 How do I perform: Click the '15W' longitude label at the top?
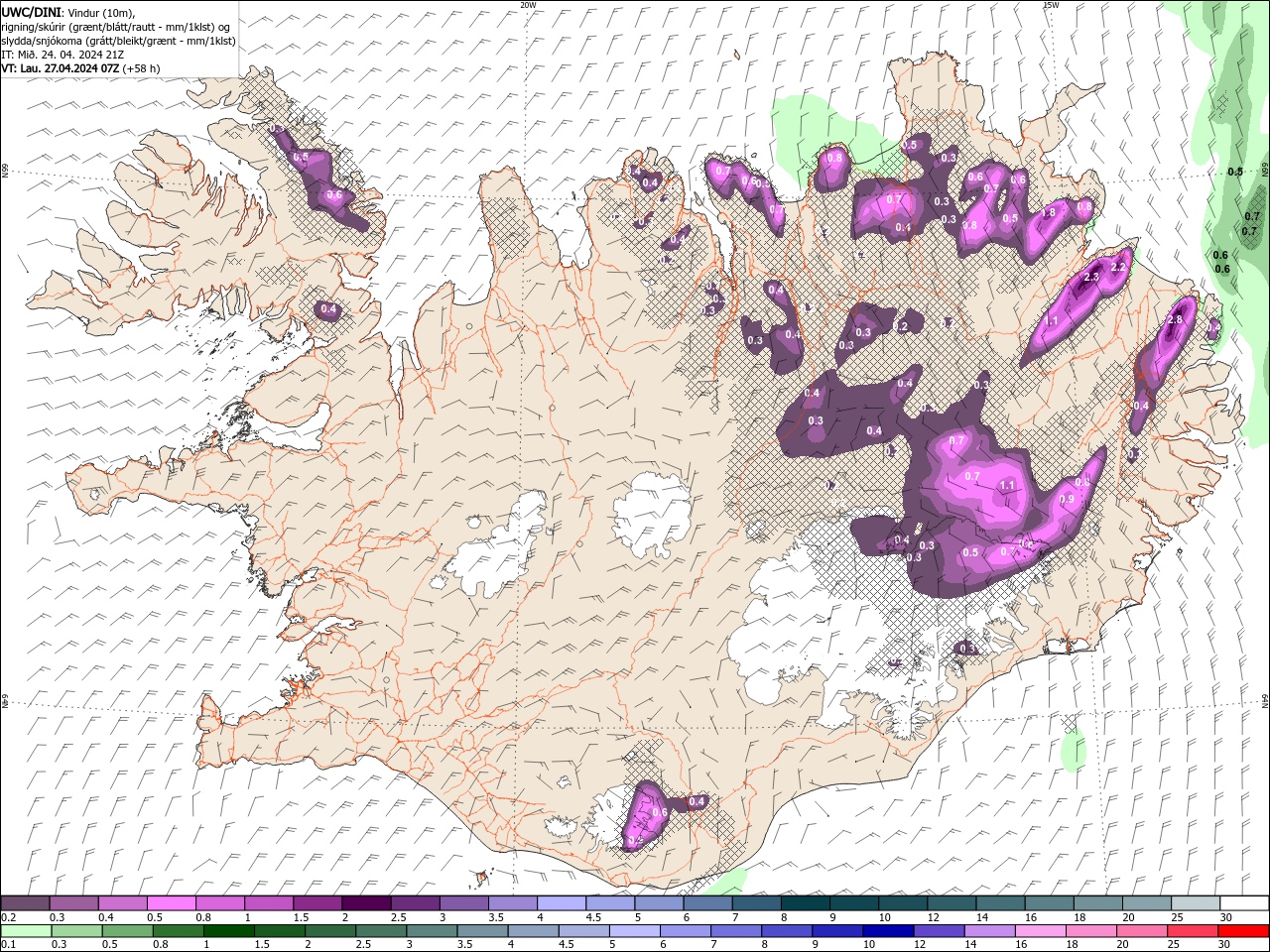[x=1051, y=5]
